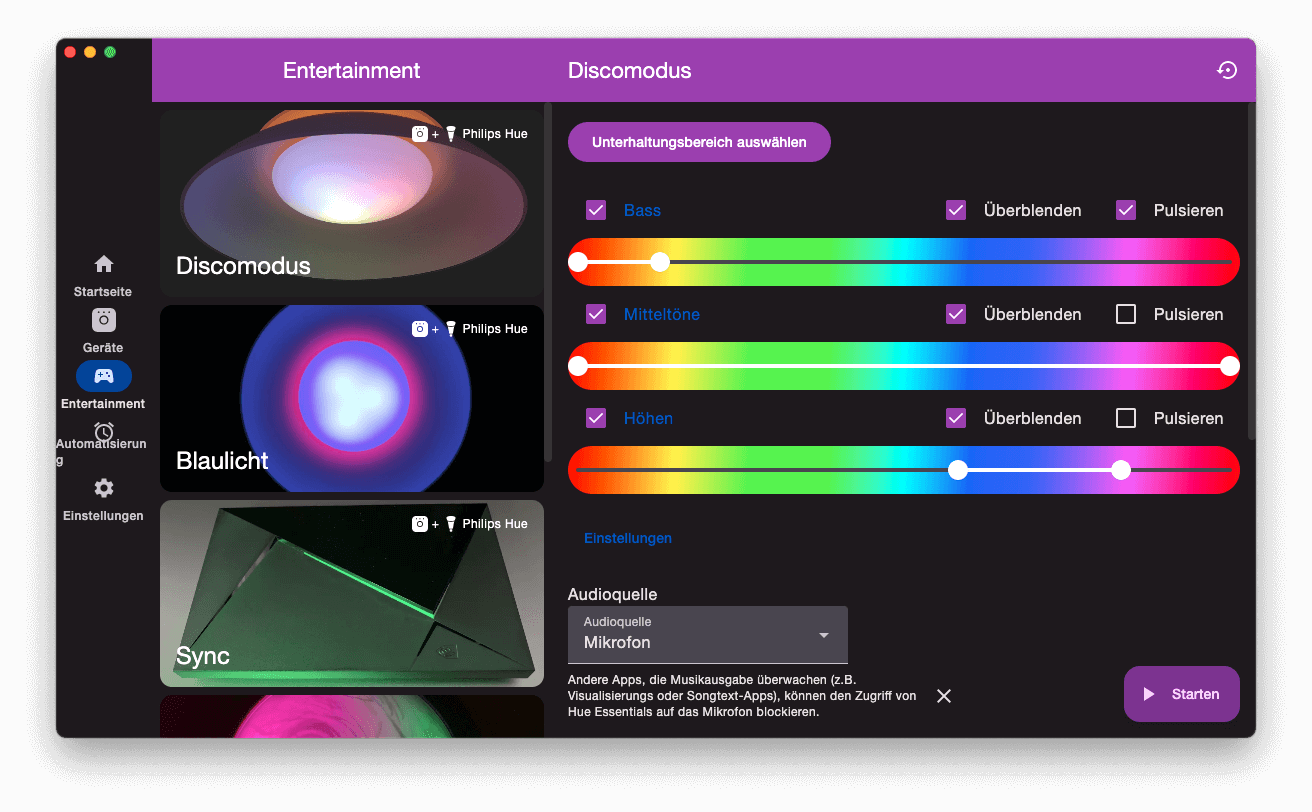Screen dimensions: 1312x812
Task: Select the Blaulicht card thumbnail
Action: coord(352,398)
